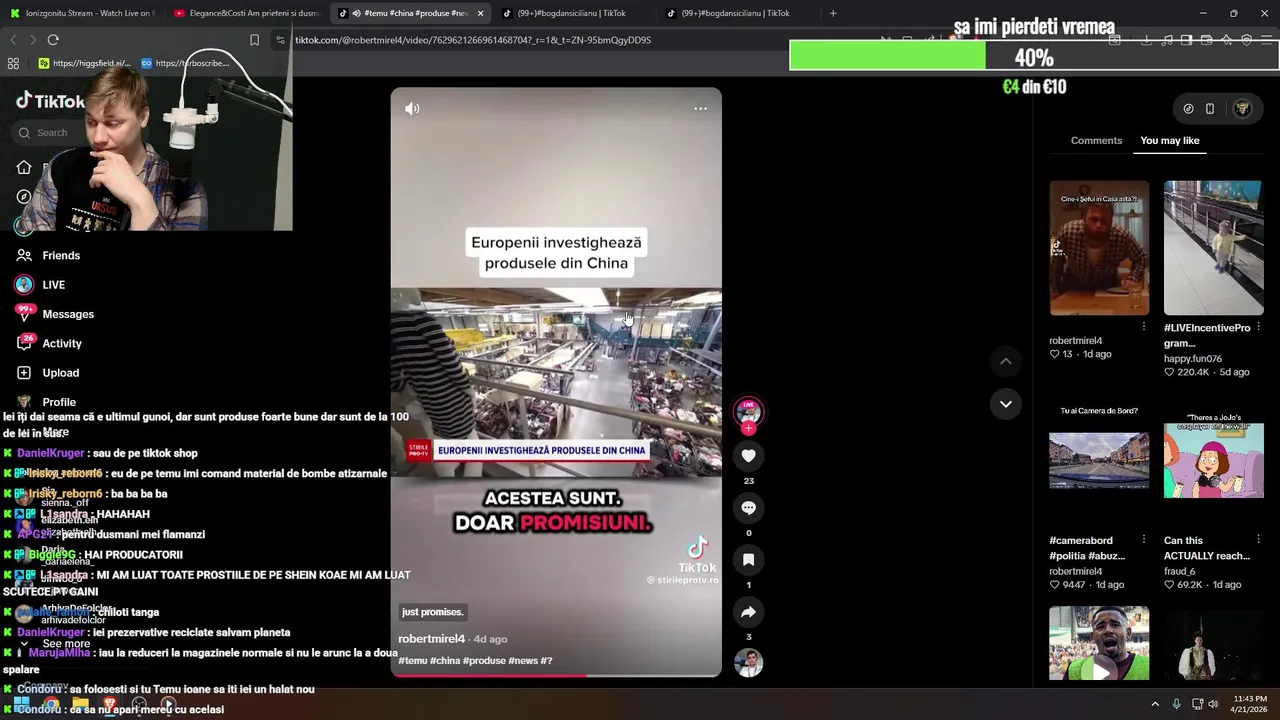Viewport: 1280px width, 720px height.
Task: Expand See more in sidebar following list
Action: pos(65,644)
